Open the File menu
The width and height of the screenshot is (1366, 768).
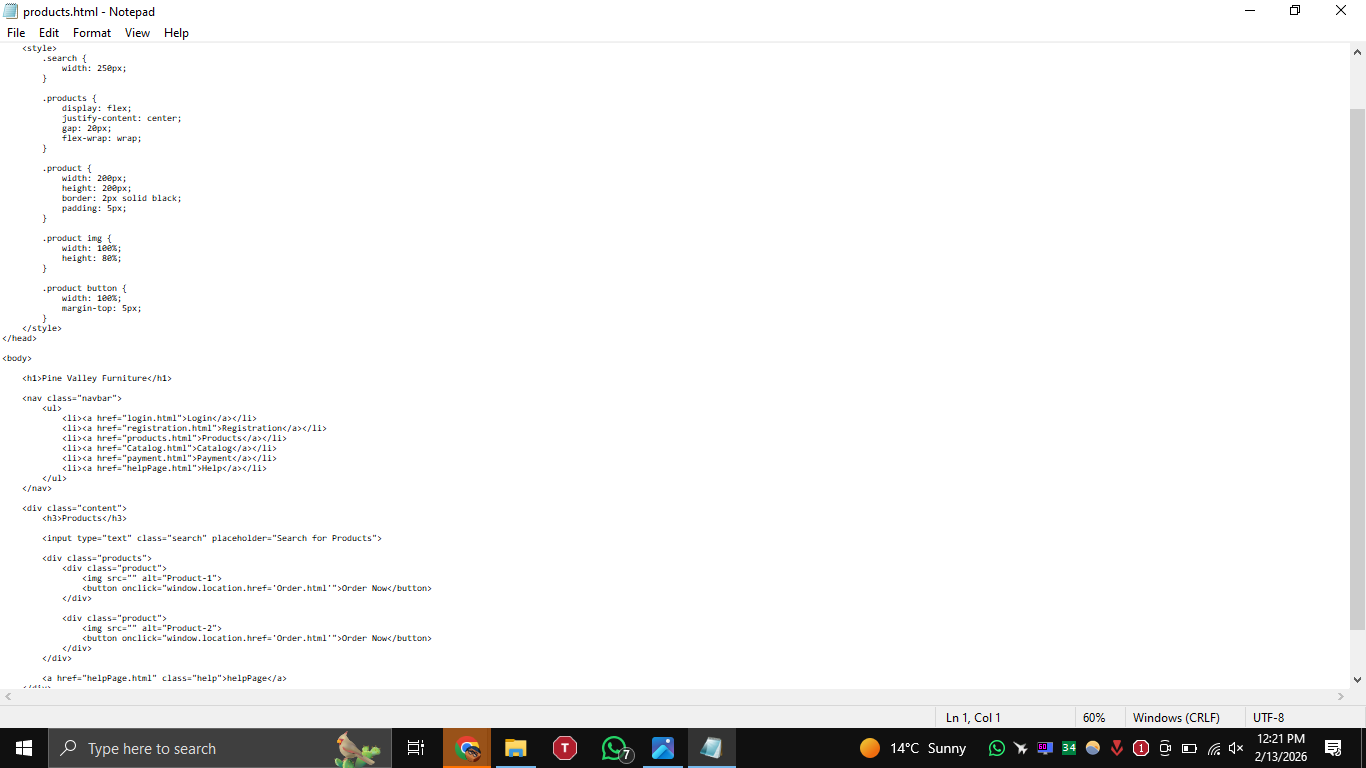[x=16, y=32]
